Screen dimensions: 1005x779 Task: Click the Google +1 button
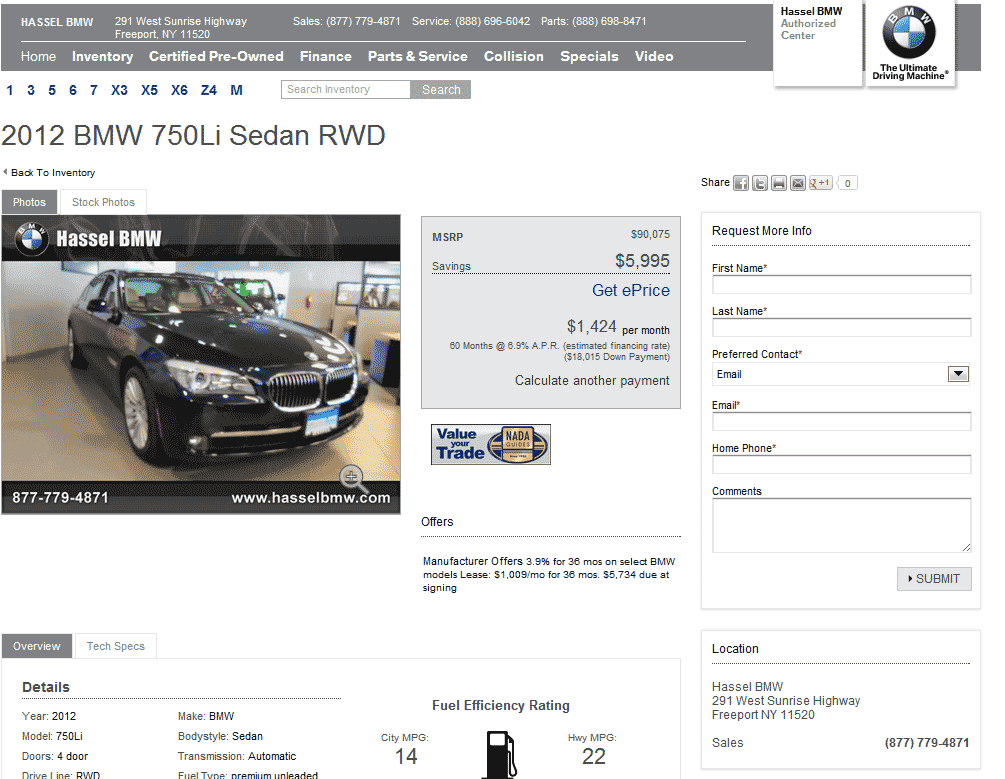tap(820, 183)
